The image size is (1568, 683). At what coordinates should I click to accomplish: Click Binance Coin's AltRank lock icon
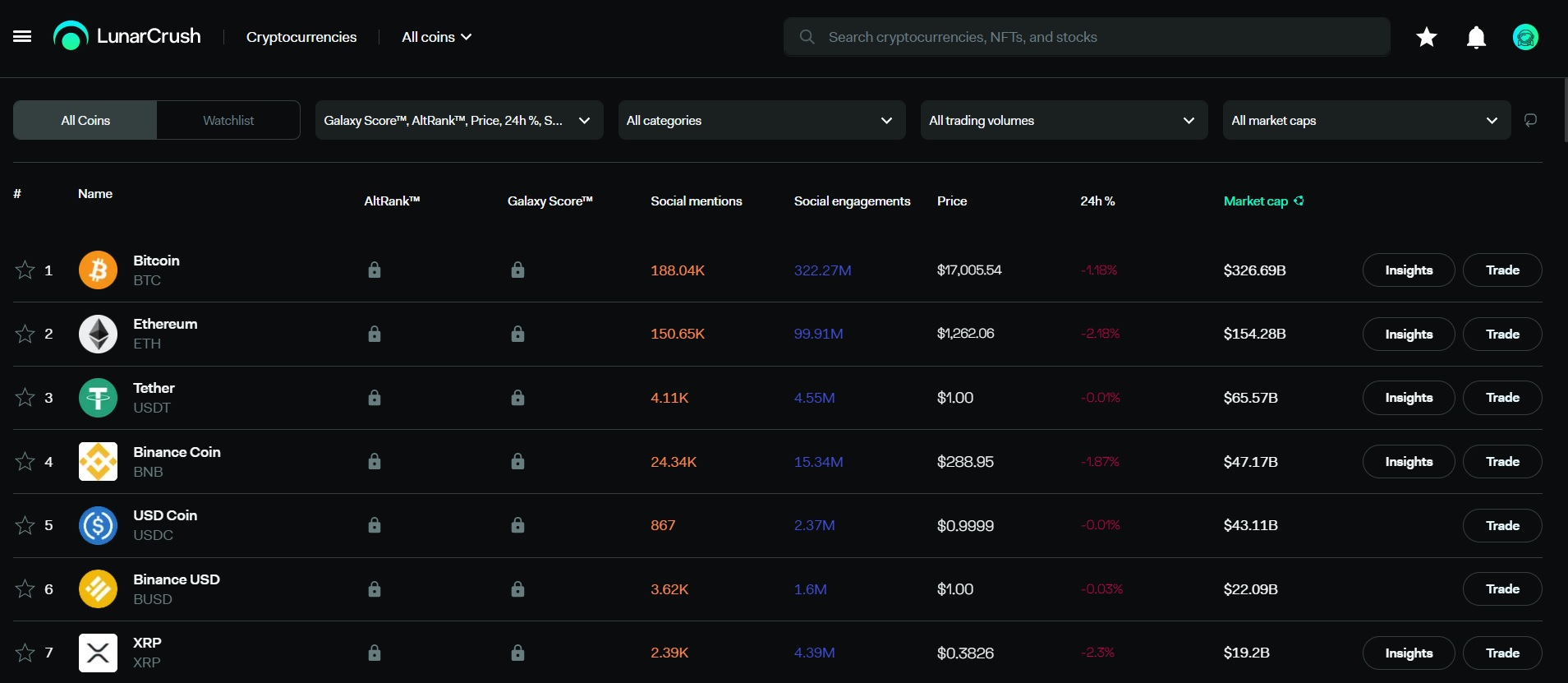click(x=375, y=461)
